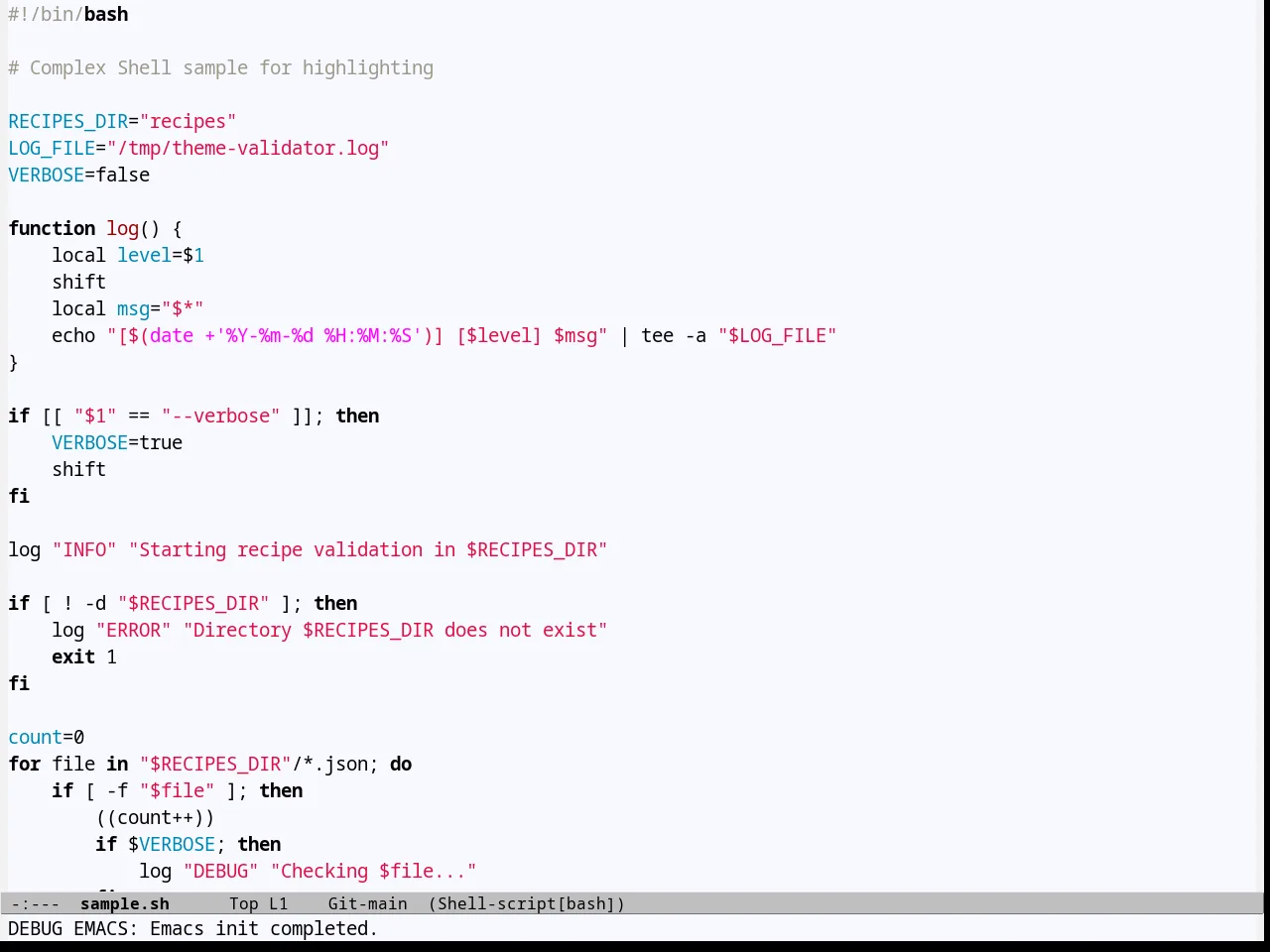Click the RECIPES_DIR variable assignment
Viewport: 1270px width, 952px height.
point(122,121)
